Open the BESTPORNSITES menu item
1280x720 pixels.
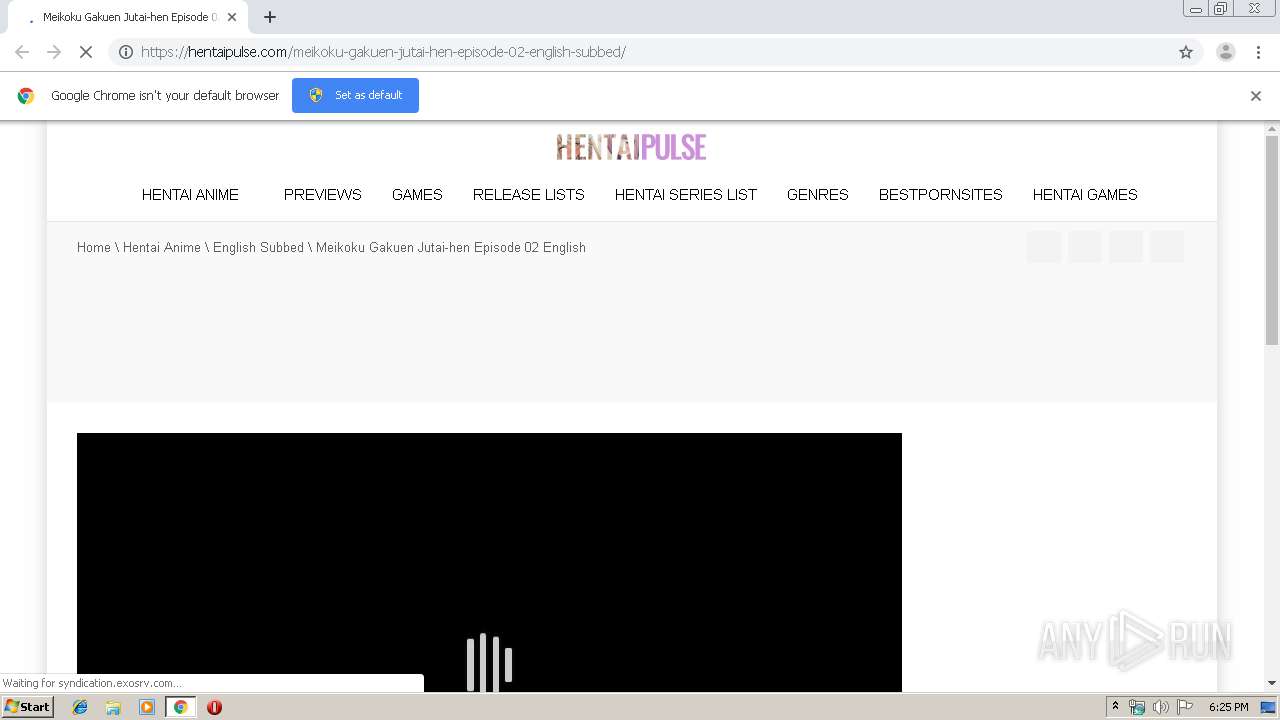(x=940, y=195)
